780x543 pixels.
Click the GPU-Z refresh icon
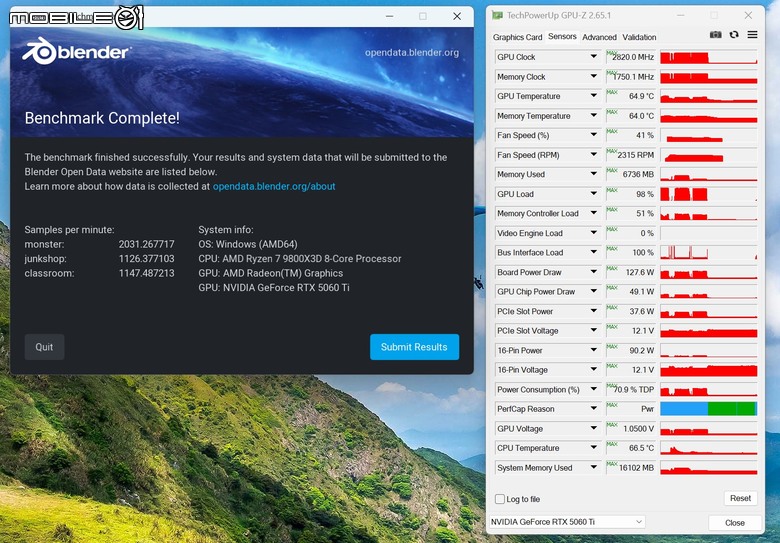pos(734,35)
